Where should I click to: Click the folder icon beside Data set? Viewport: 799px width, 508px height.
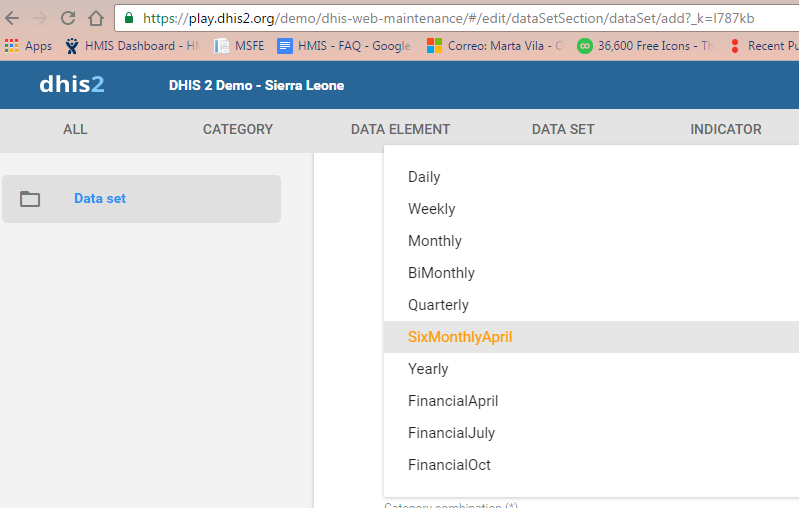point(30,199)
